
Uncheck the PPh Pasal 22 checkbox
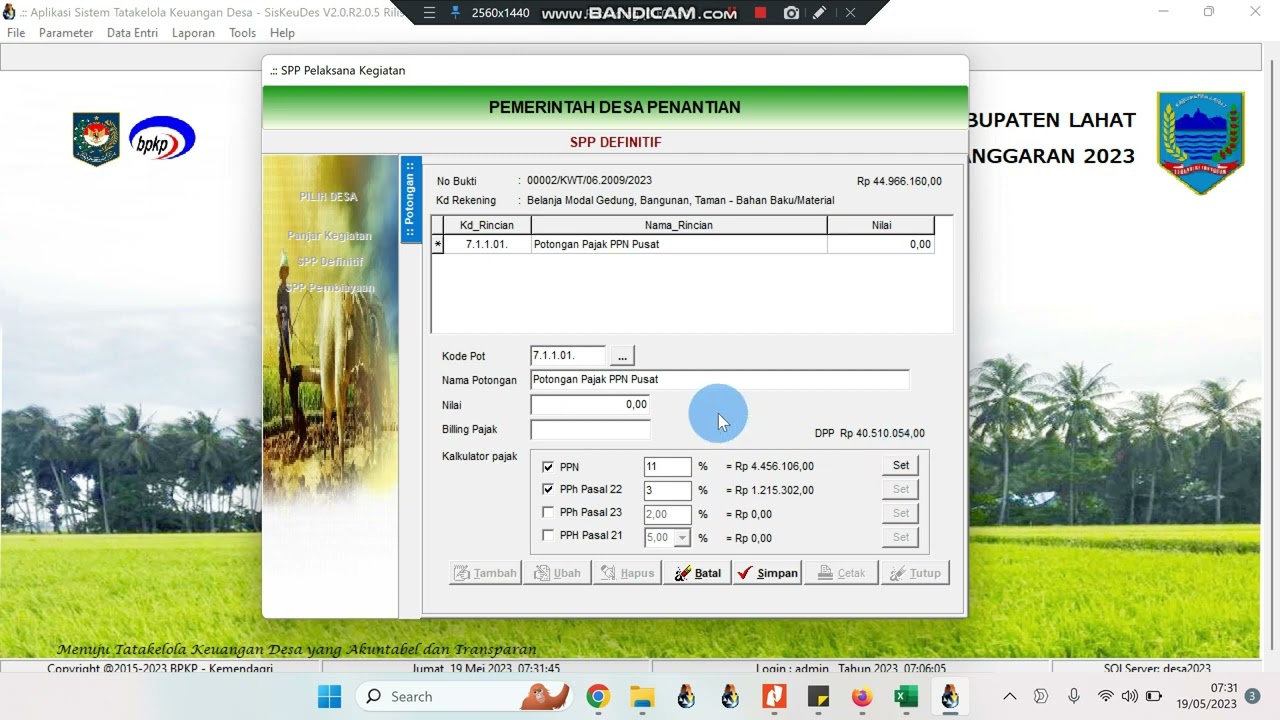click(548, 490)
